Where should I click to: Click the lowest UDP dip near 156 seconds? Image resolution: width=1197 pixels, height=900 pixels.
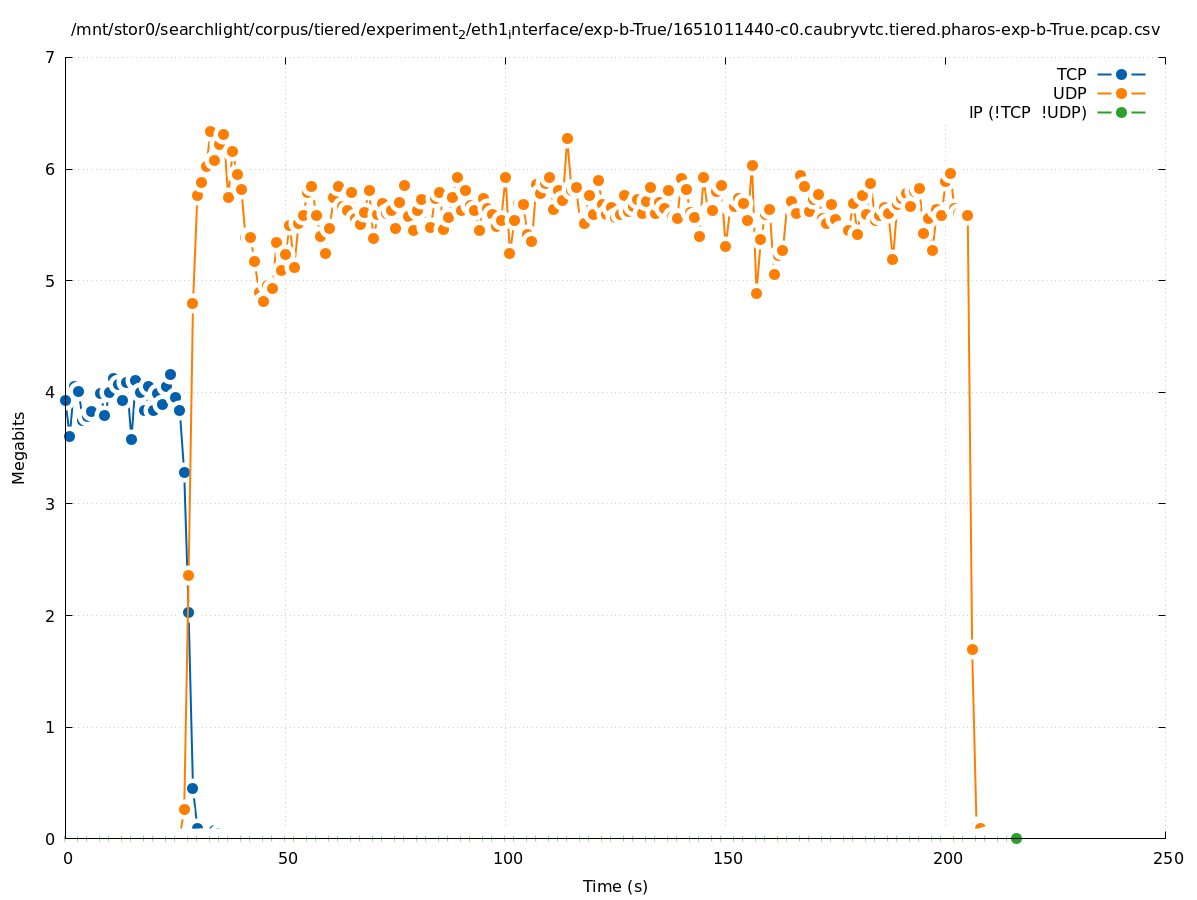click(756, 293)
